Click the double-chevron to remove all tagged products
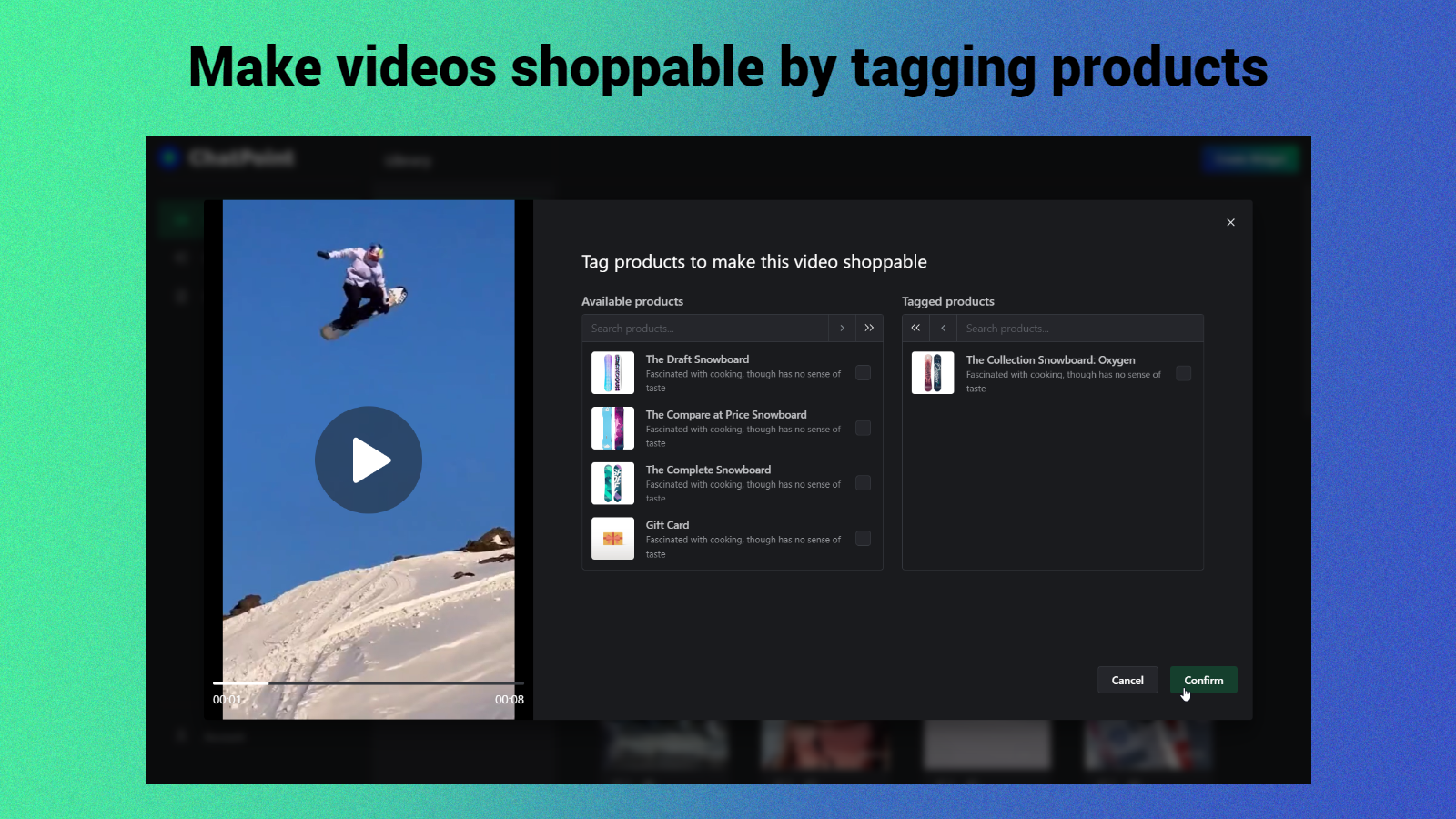Viewport: 1456px width, 819px height. [x=915, y=328]
